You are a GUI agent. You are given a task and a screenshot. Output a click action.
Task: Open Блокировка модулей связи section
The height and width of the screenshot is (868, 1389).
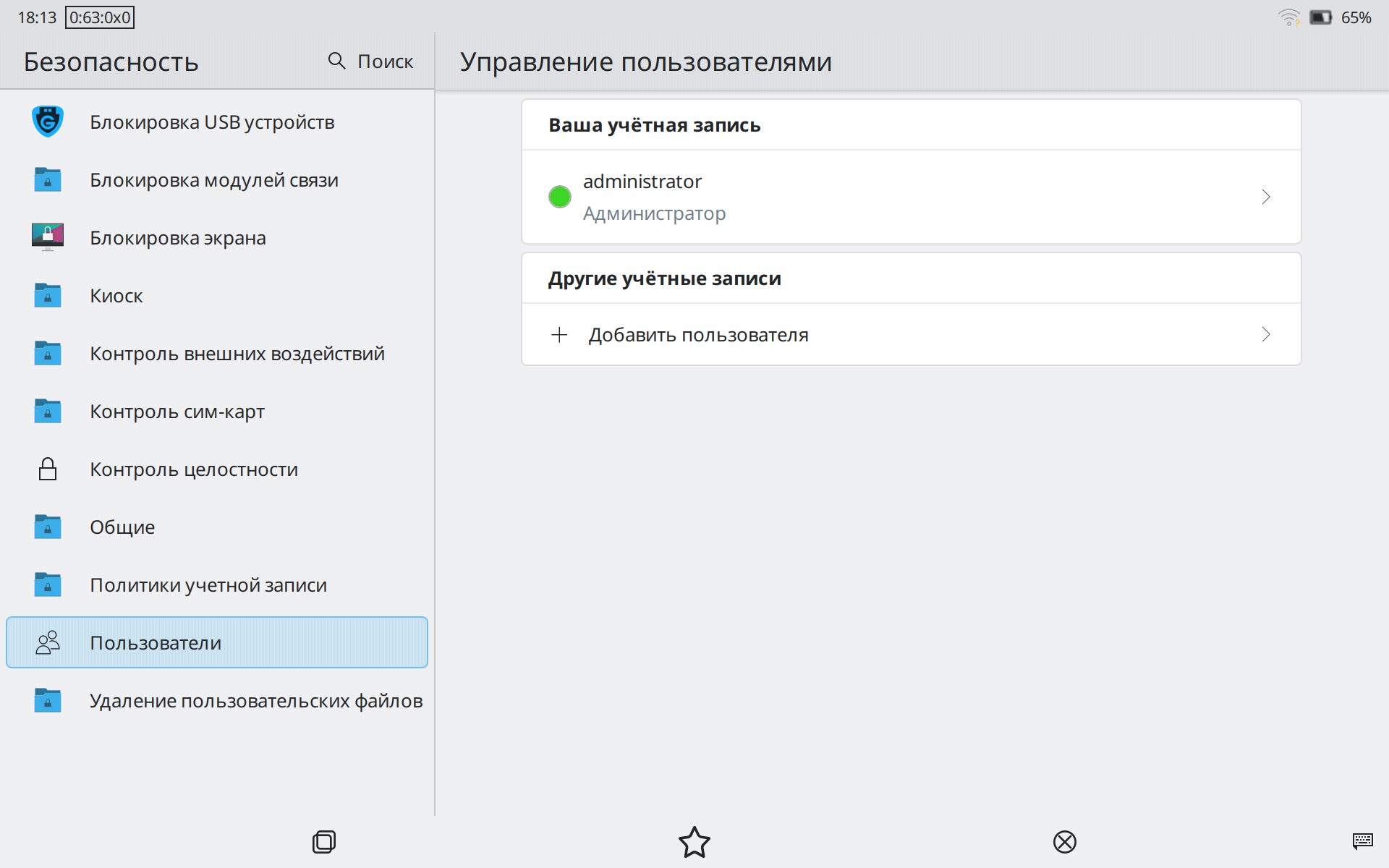click(214, 180)
